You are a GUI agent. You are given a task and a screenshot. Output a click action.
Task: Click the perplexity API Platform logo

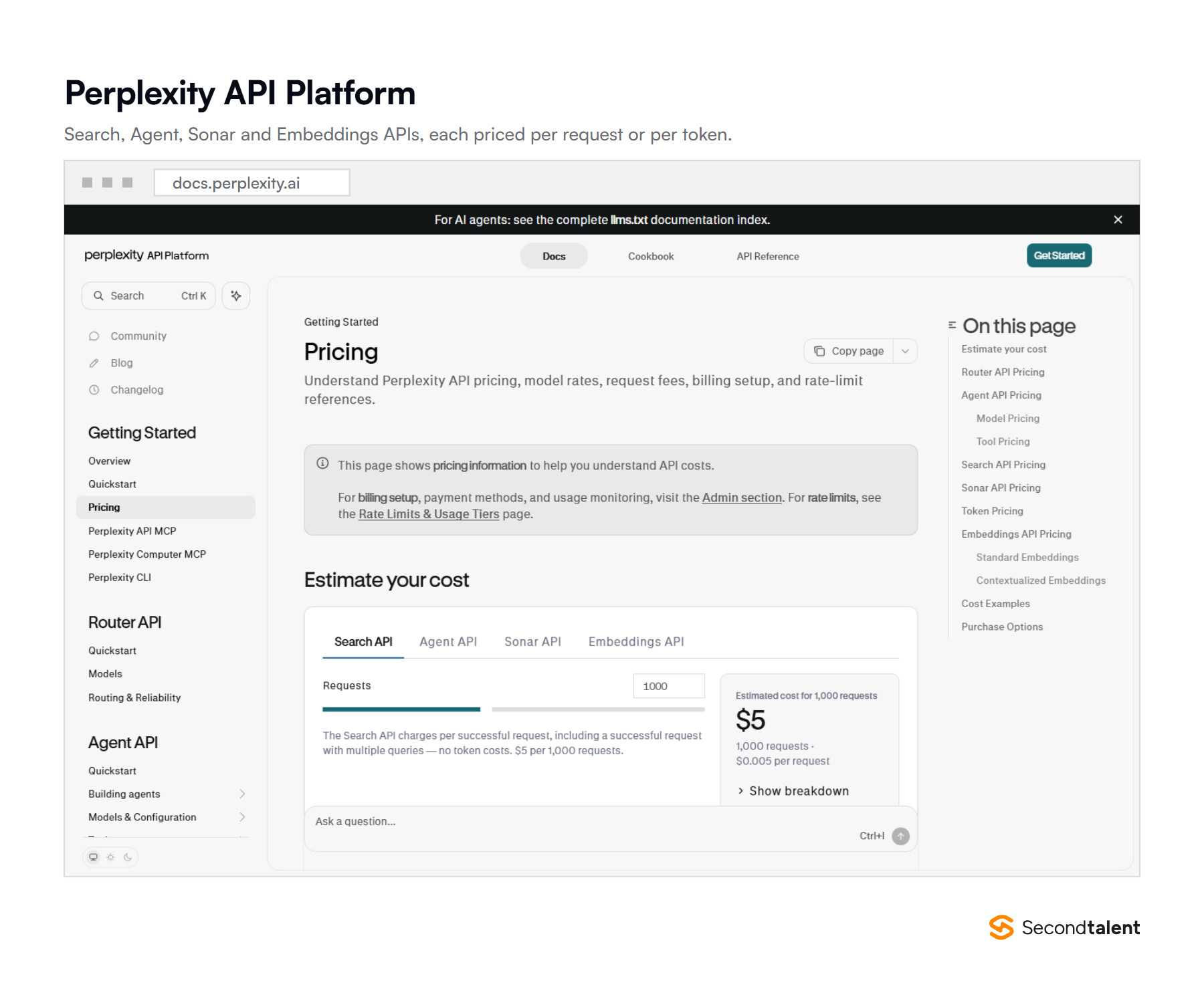[146, 255]
